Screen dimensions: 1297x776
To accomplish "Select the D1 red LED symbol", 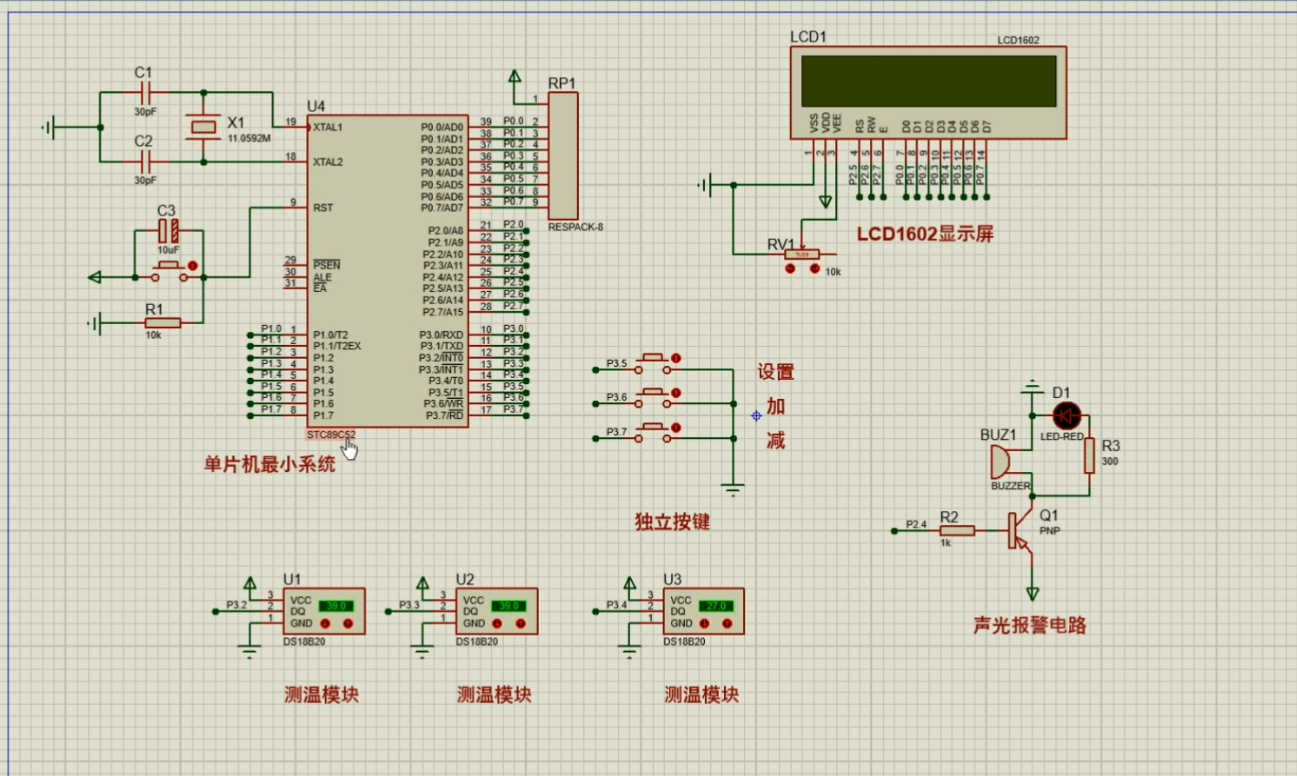I will click(x=1068, y=416).
